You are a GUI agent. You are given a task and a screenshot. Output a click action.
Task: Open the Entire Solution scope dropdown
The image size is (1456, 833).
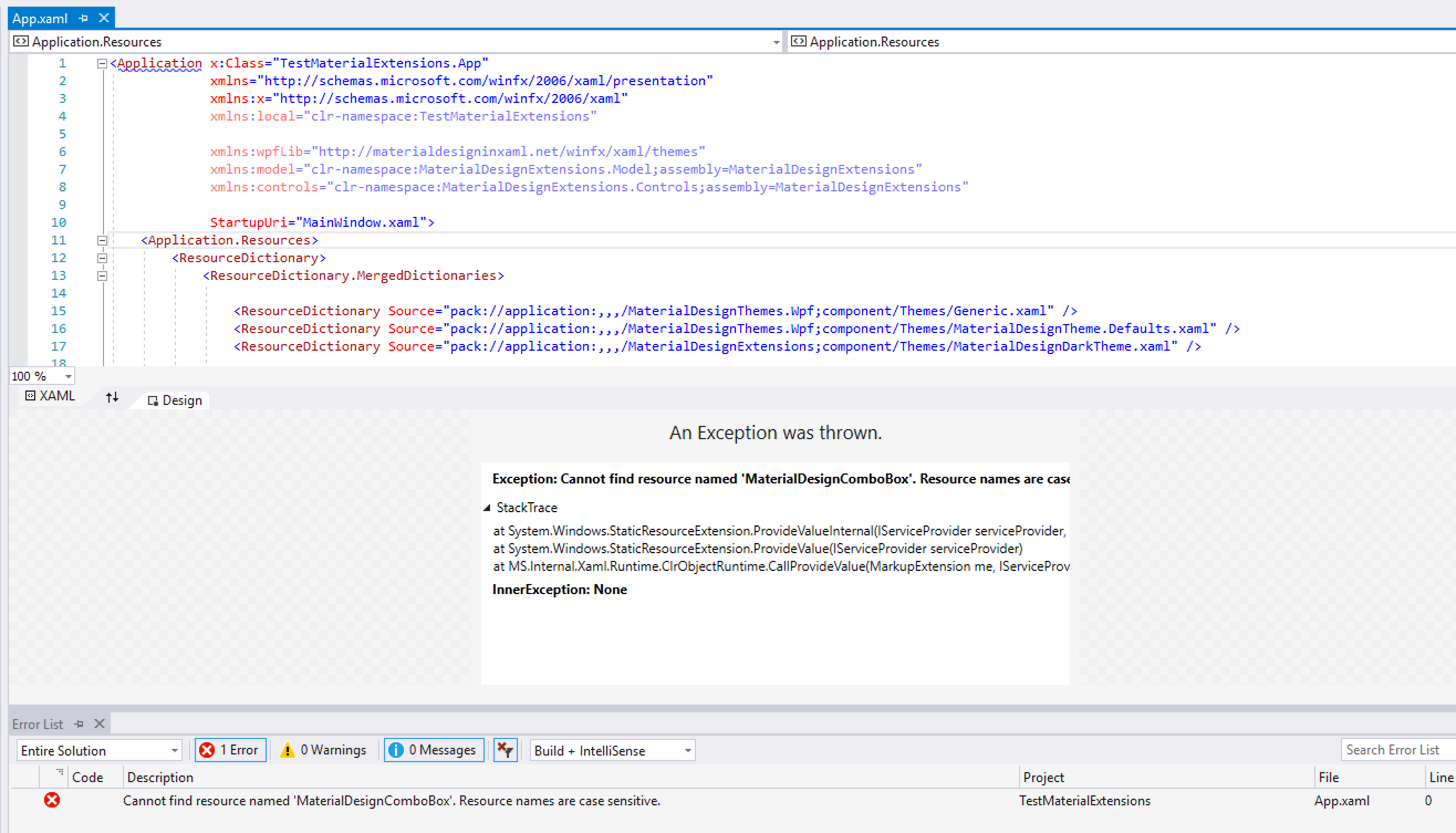click(x=174, y=751)
